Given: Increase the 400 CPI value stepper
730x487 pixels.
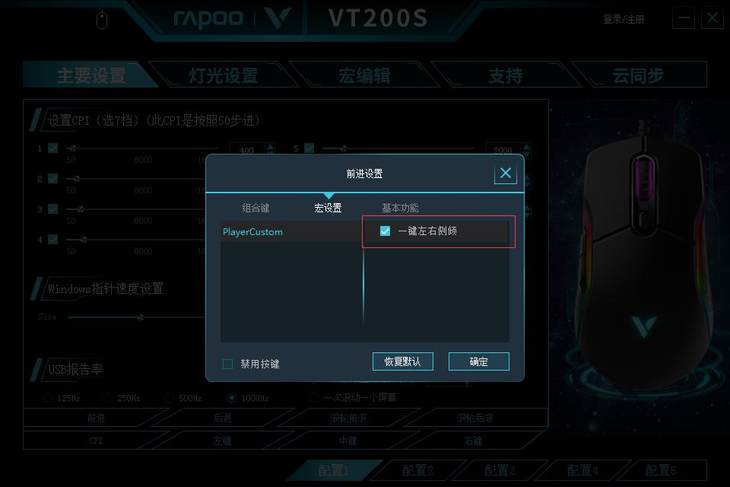Looking at the screenshot, I should pos(270,146).
